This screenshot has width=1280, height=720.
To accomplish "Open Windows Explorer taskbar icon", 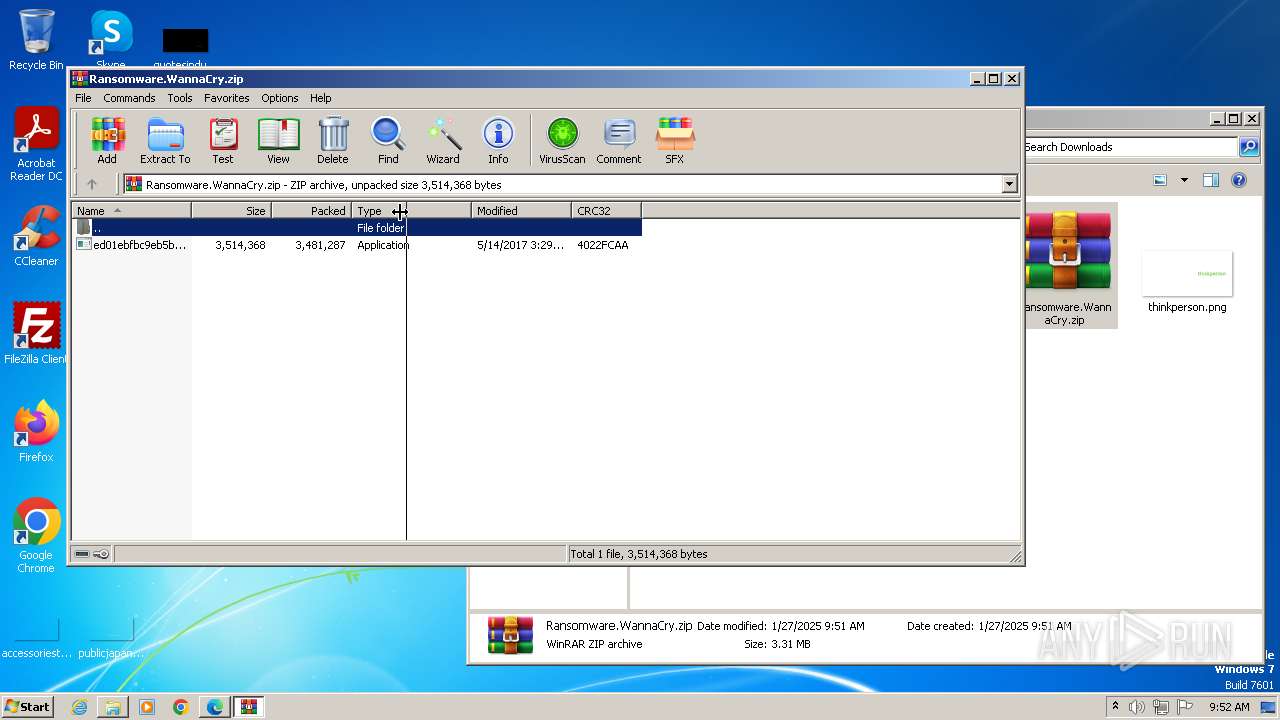I will [x=113, y=707].
